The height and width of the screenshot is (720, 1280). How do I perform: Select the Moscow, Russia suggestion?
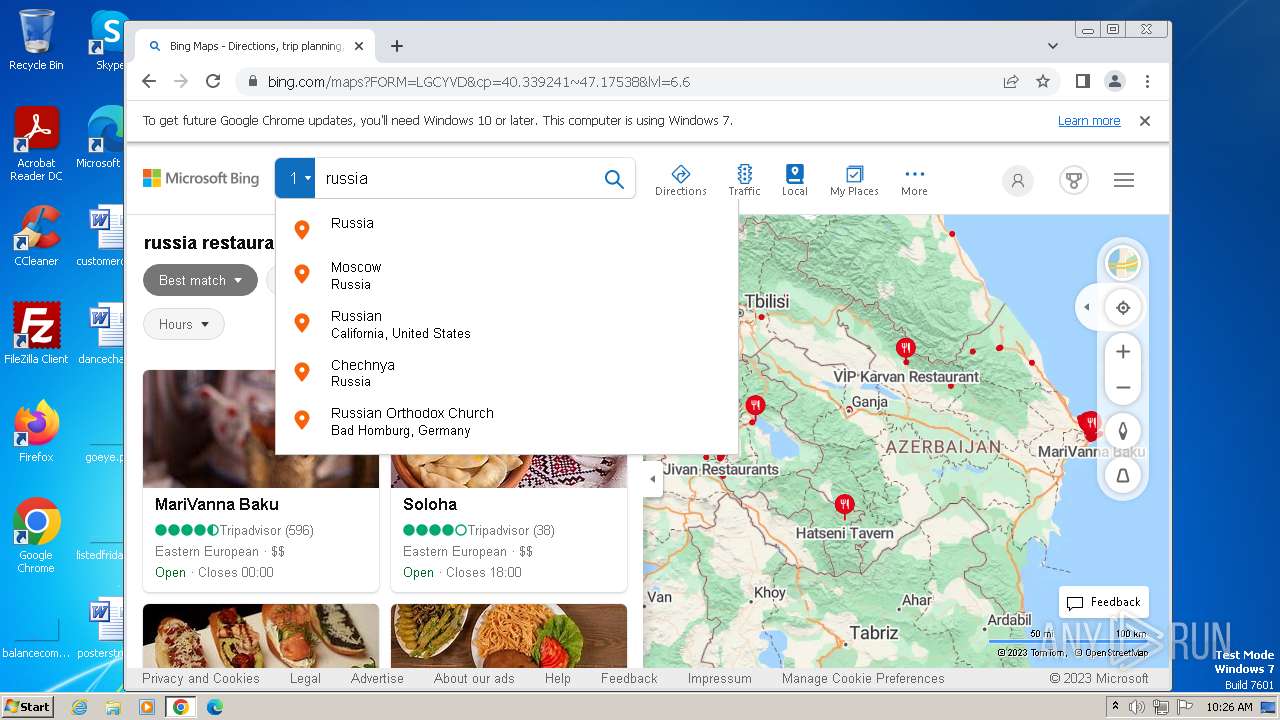[507, 275]
